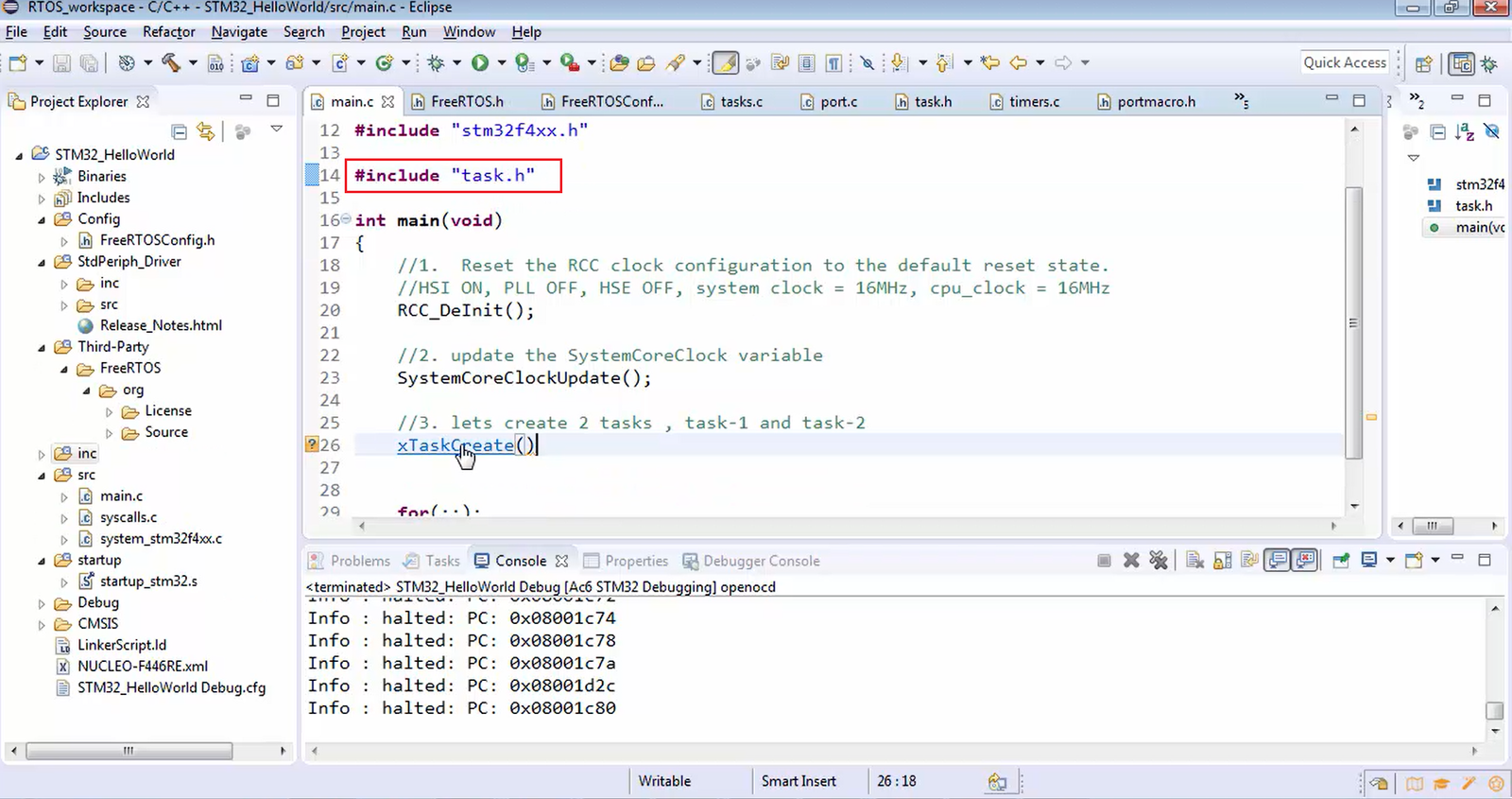This screenshot has height=799, width=1512.
Task: Collapse the StdPeriph_Driver folder
Action: coord(42,262)
